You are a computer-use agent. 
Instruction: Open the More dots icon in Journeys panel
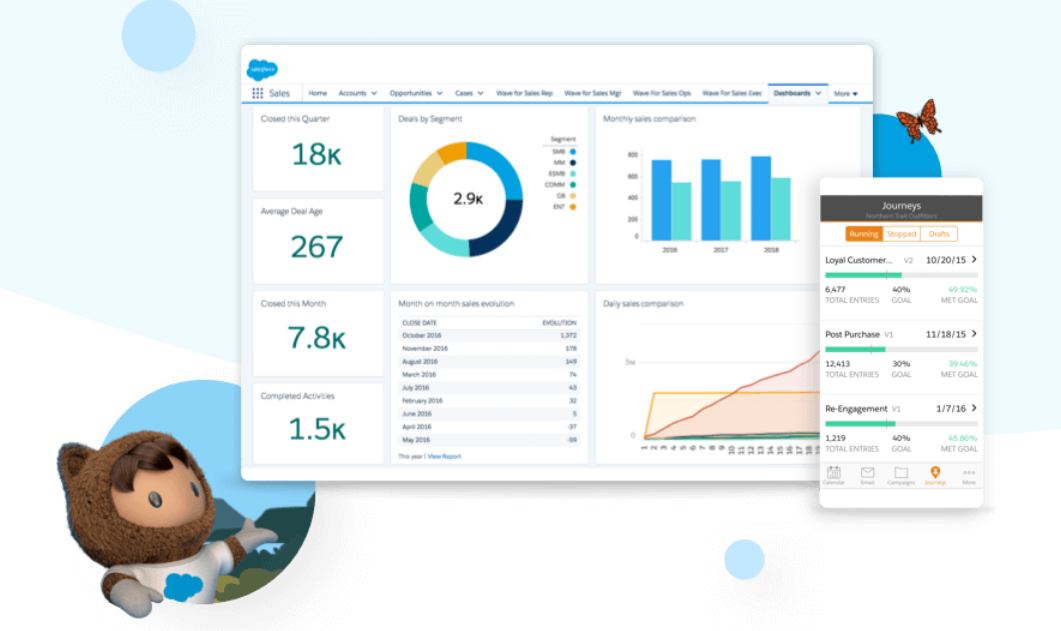coord(969,475)
